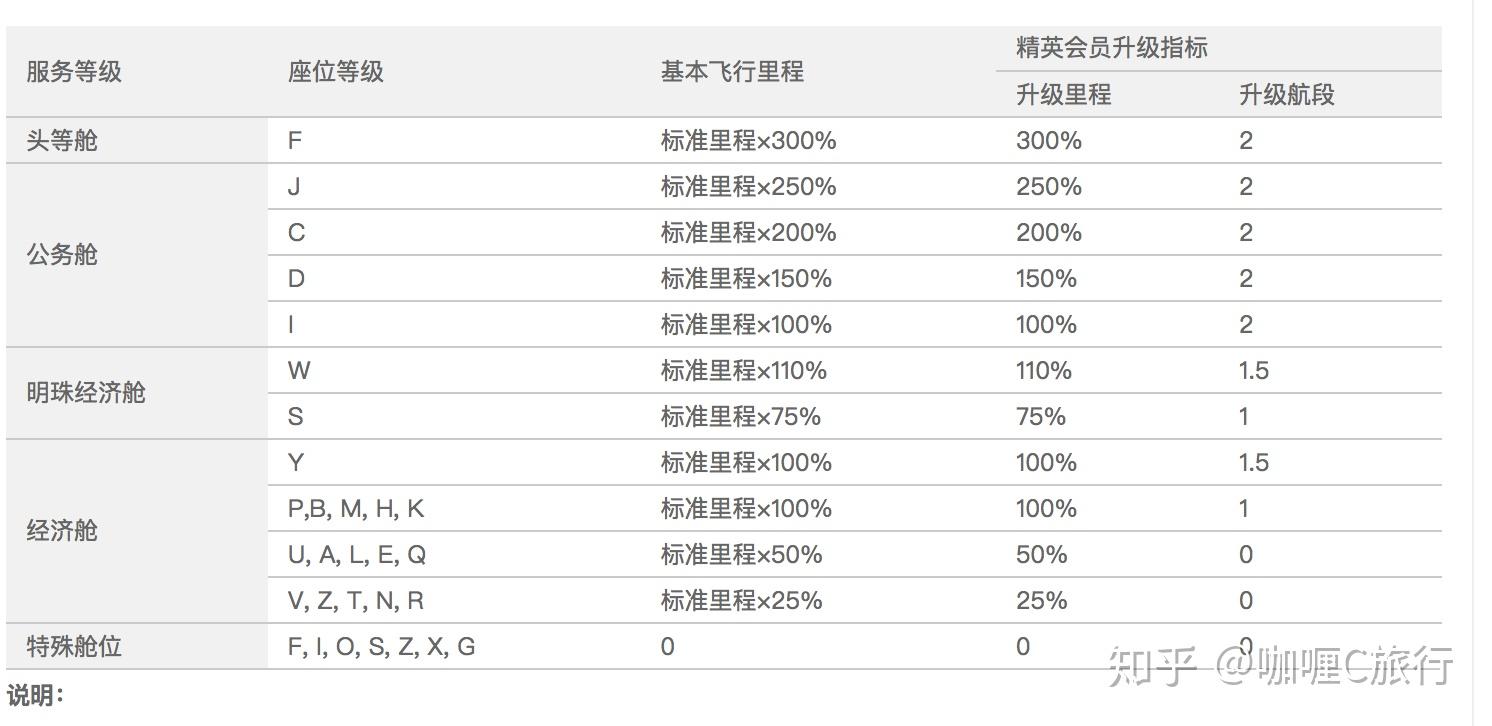This screenshot has height=726, width=1492.
Task: Click the 服务等级 column header
Action: coord(74,72)
